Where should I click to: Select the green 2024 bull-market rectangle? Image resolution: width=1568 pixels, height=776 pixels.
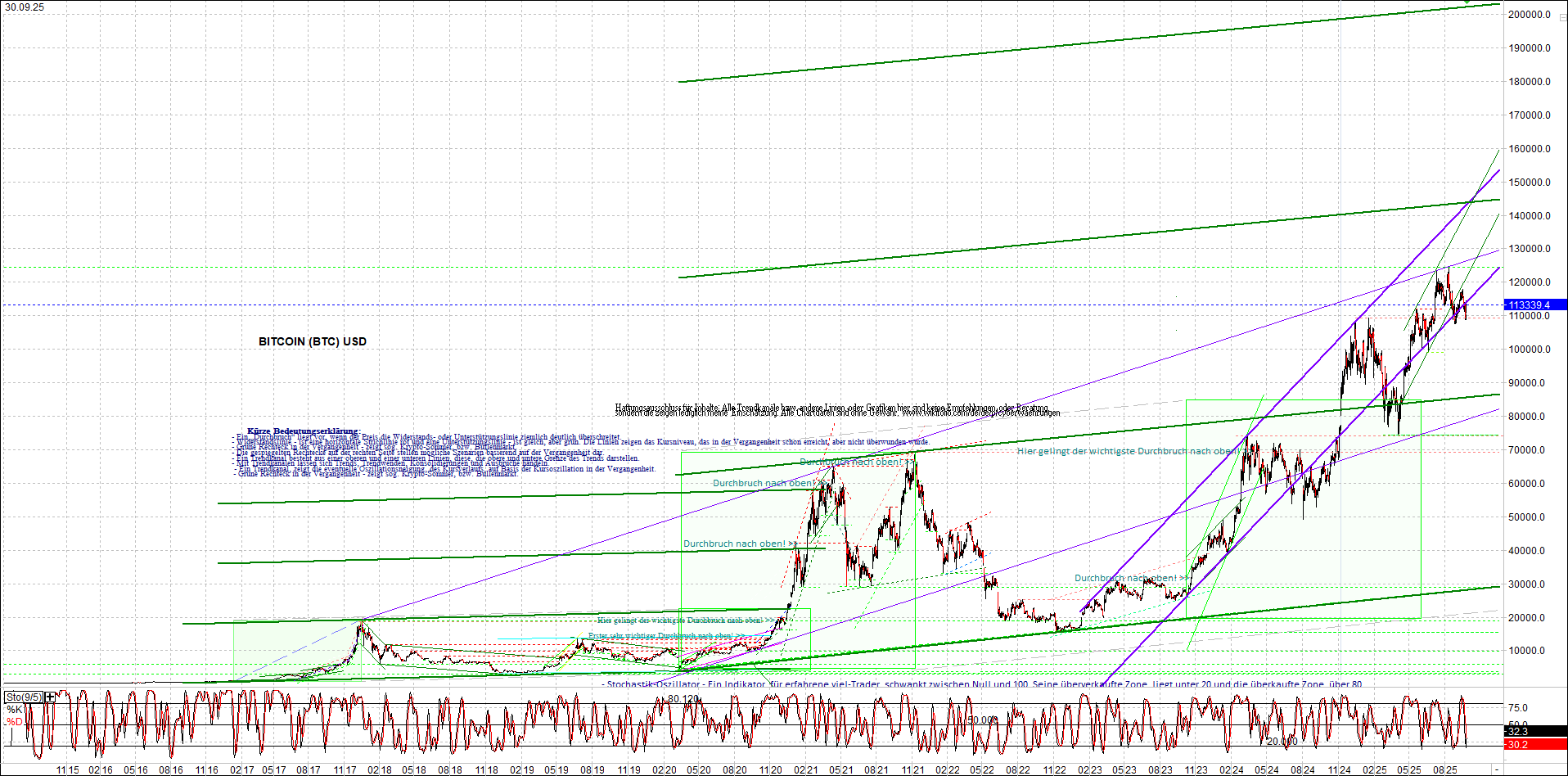pos(1304,508)
